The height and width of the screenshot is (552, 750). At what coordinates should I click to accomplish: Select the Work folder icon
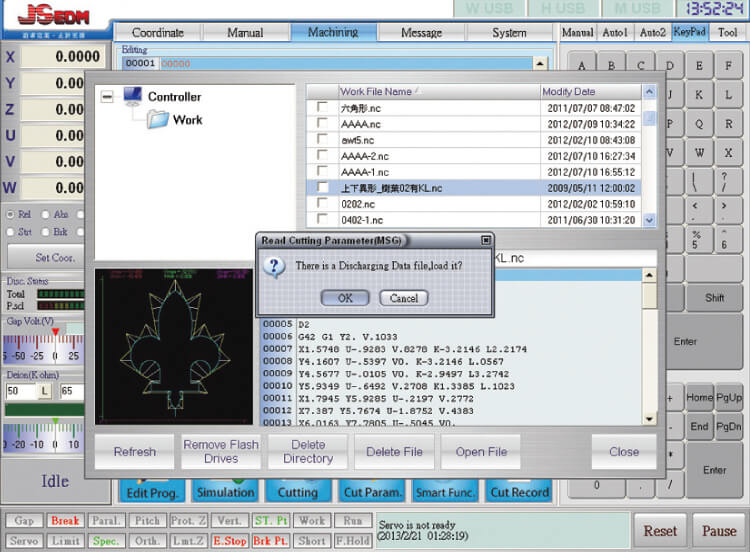[x=158, y=120]
